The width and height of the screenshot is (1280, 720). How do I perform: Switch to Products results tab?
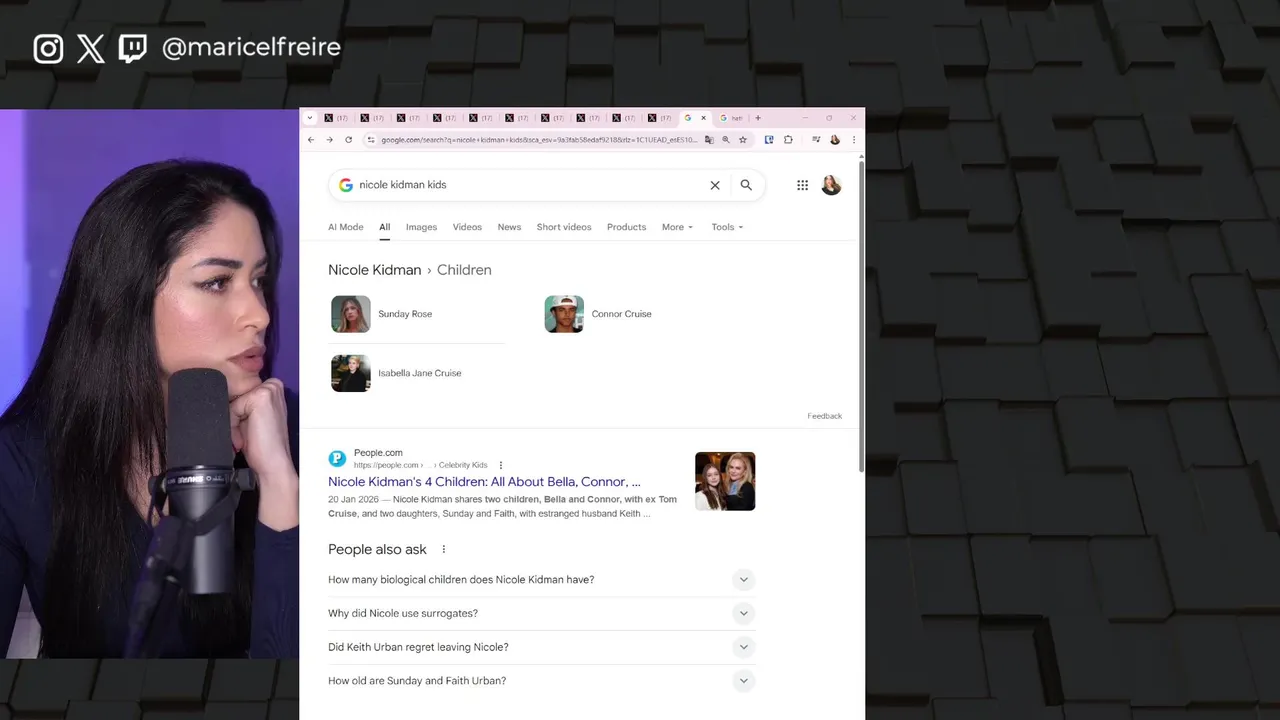[x=626, y=227]
